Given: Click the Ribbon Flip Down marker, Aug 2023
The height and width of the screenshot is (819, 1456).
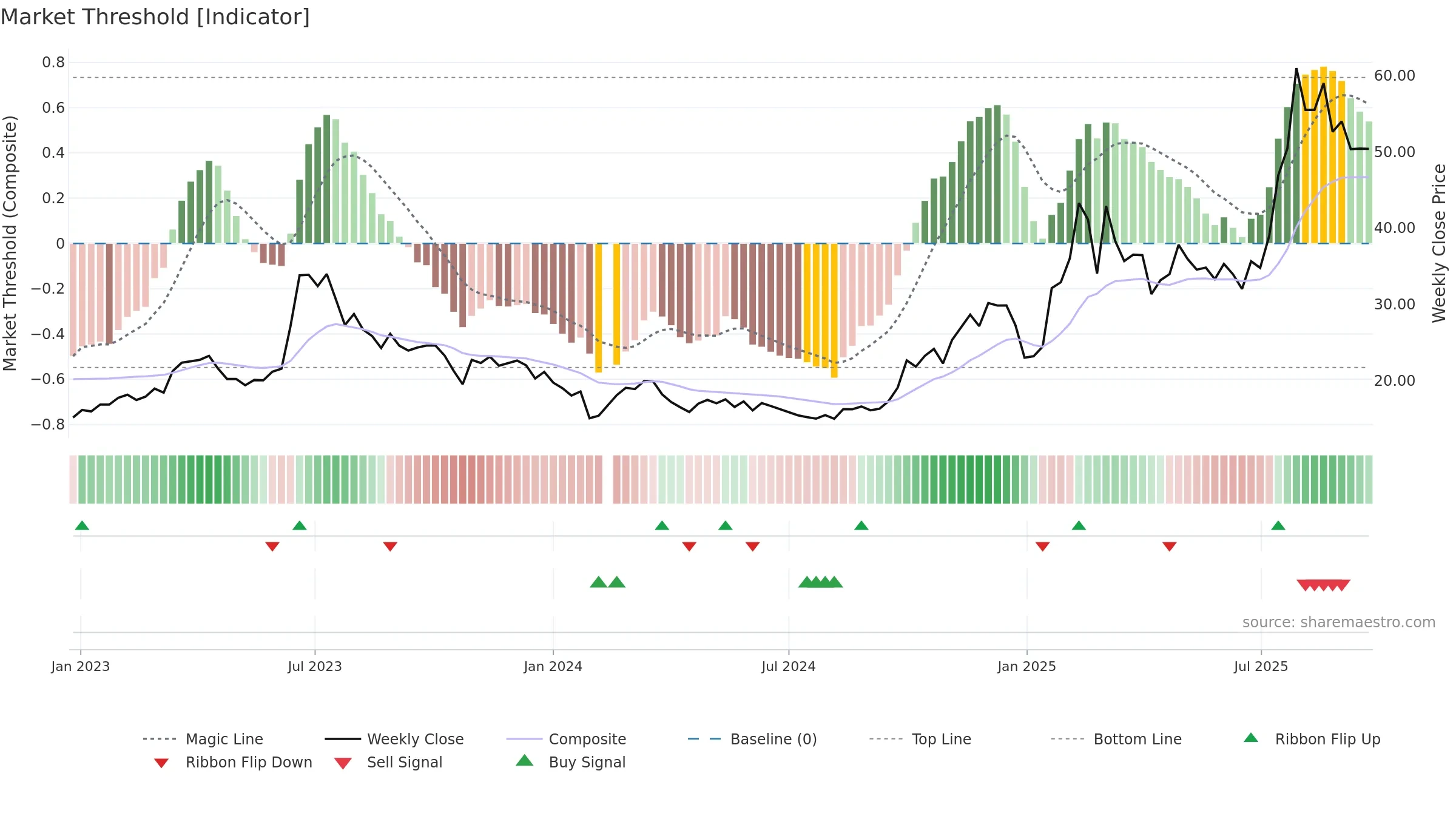Looking at the screenshot, I should [390, 547].
